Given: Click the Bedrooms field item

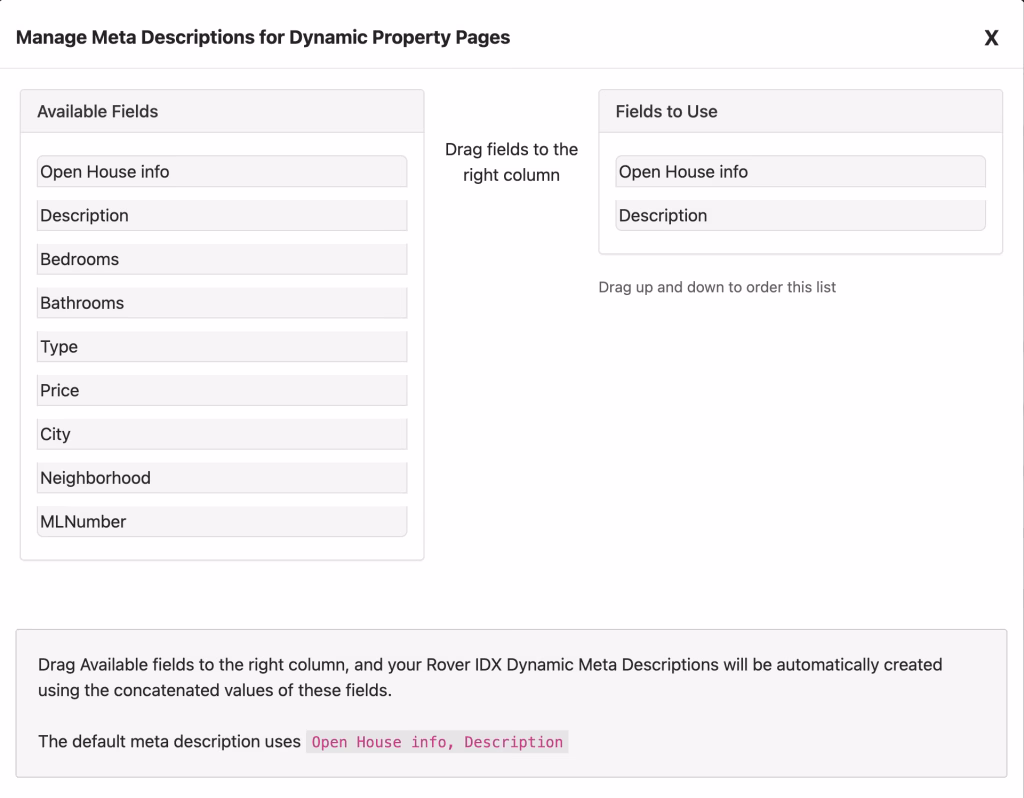Looking at the screenshot, I should pyautogui.click(x=222, y=259).
